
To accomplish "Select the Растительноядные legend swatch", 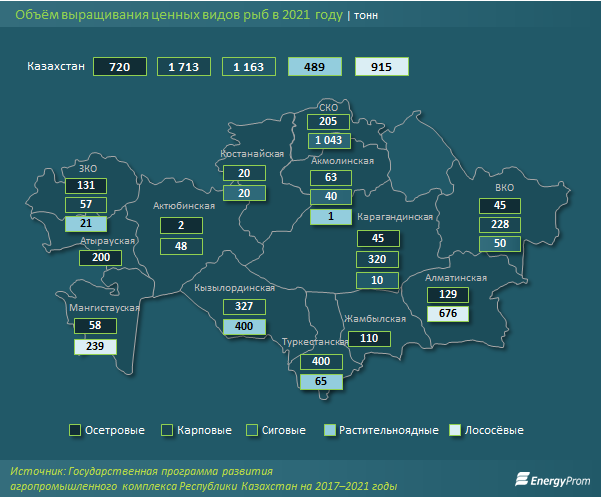I will (329, 430).
